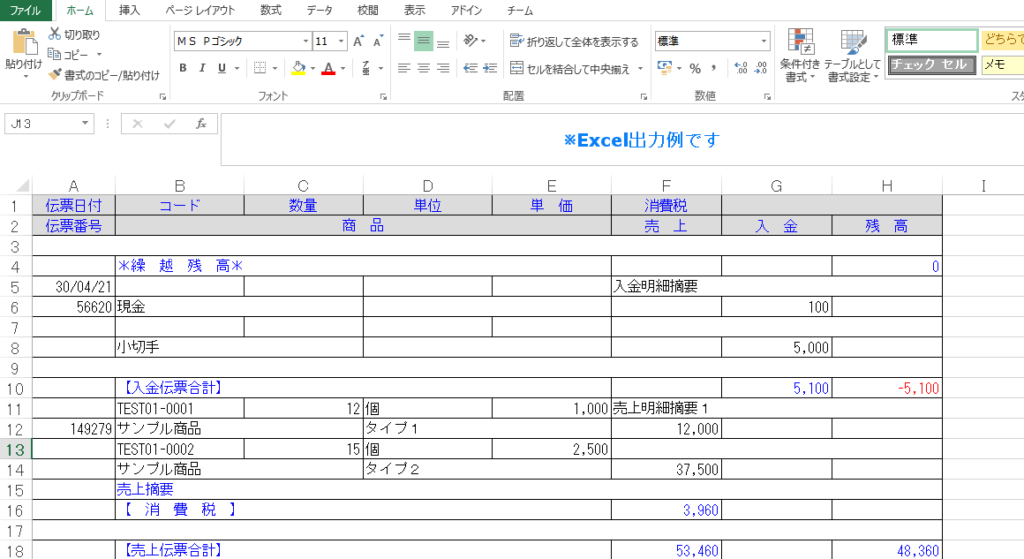This screenshot has height=559, width=1024.
Task: Apply the 標準 cell style
Action: [932, 40]
